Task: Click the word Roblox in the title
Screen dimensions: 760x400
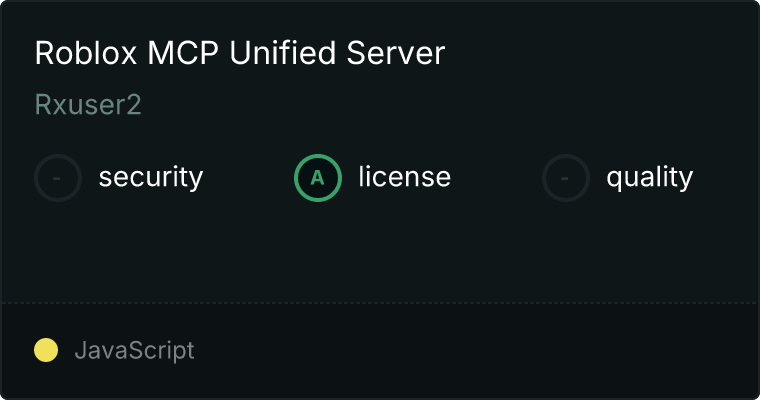Action: pyautogui.click(x=86, y=52)
